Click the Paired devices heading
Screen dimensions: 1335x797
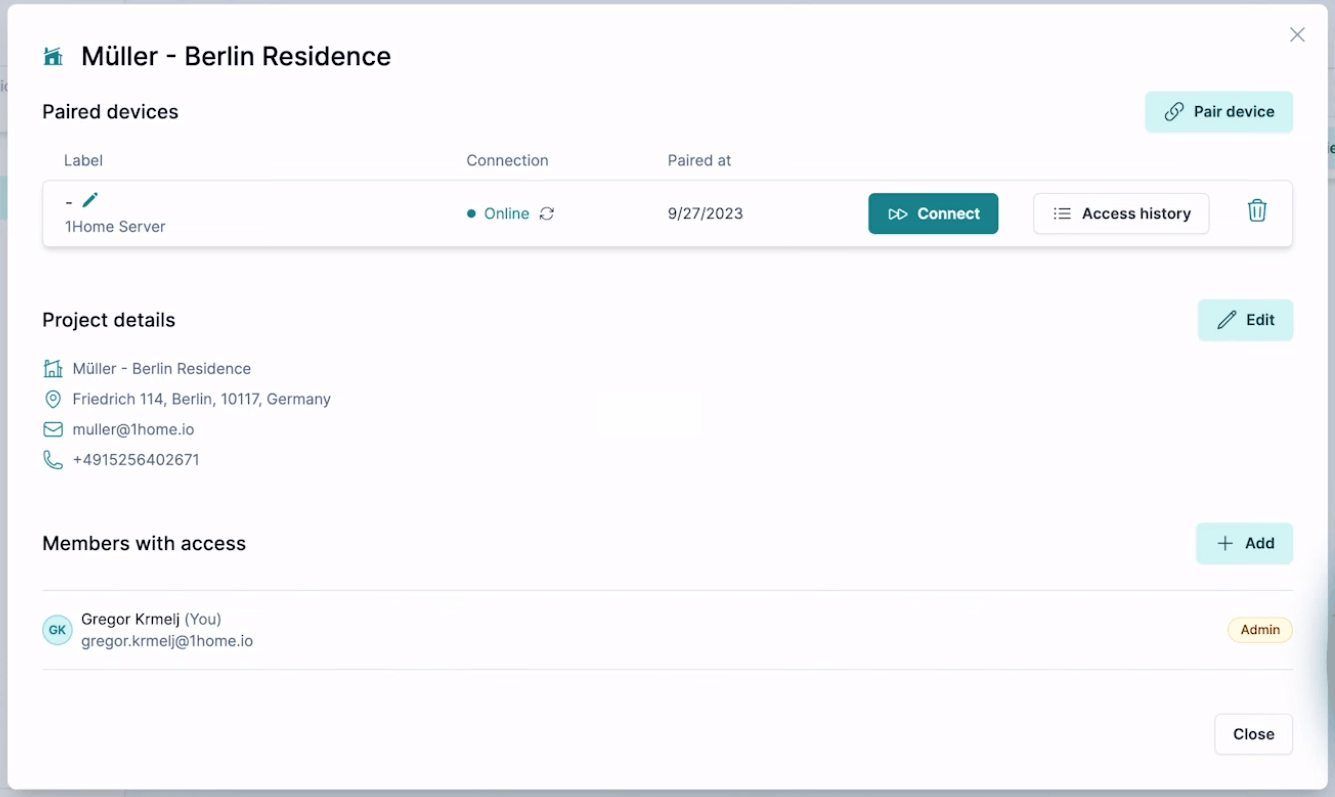pyautogui.click(x=110, y=112)
